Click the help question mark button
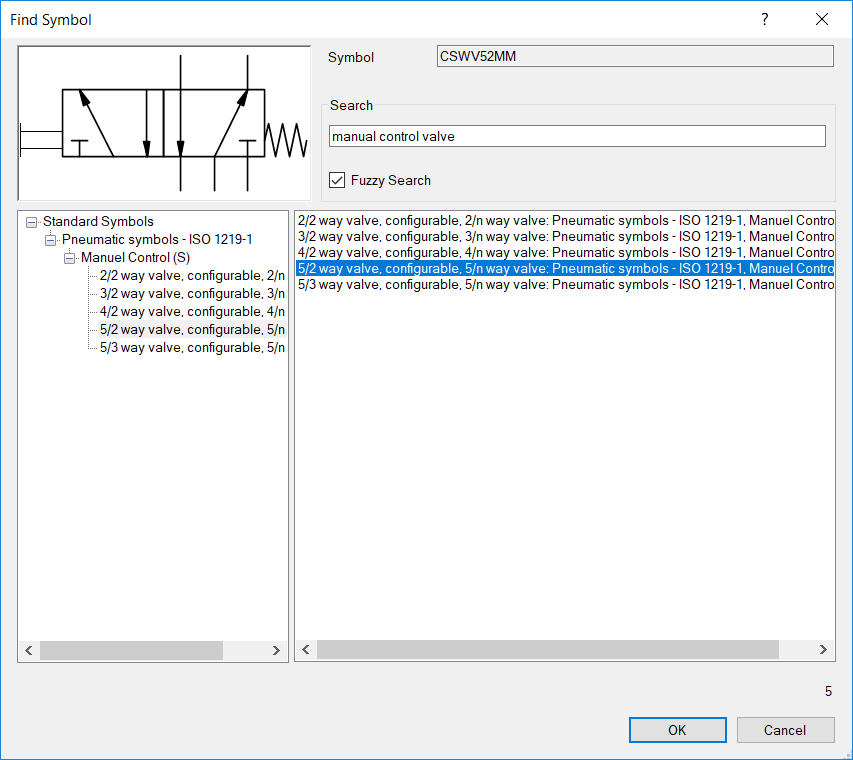Image resolution: width=853 pixels, height=760 pixels. click(x=764, y=20)
